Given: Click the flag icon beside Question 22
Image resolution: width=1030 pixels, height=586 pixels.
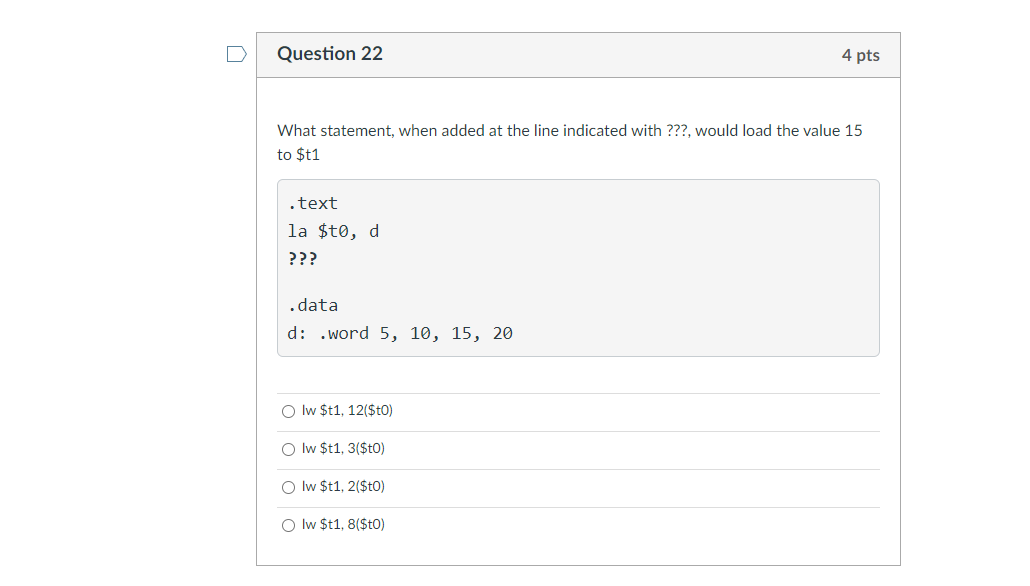Looking at the screenshot, I should click(x=236, y=54).
